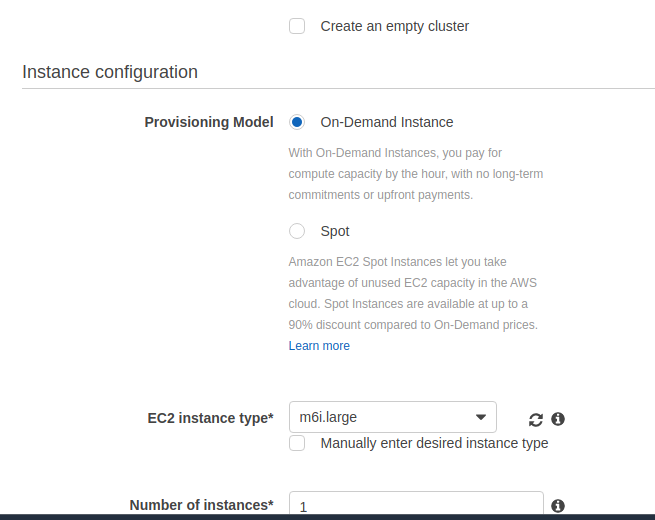Screen dimensions: 655x520
Task: Open the m6i.large instance type dropdown
Action: (x=393, y=417)
